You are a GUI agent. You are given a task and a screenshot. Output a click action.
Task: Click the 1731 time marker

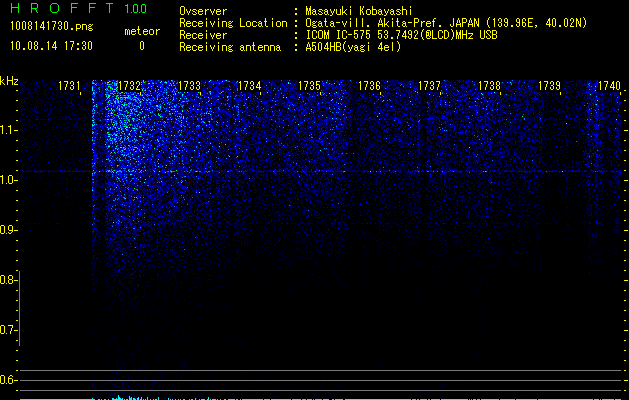tap(69, 86)
